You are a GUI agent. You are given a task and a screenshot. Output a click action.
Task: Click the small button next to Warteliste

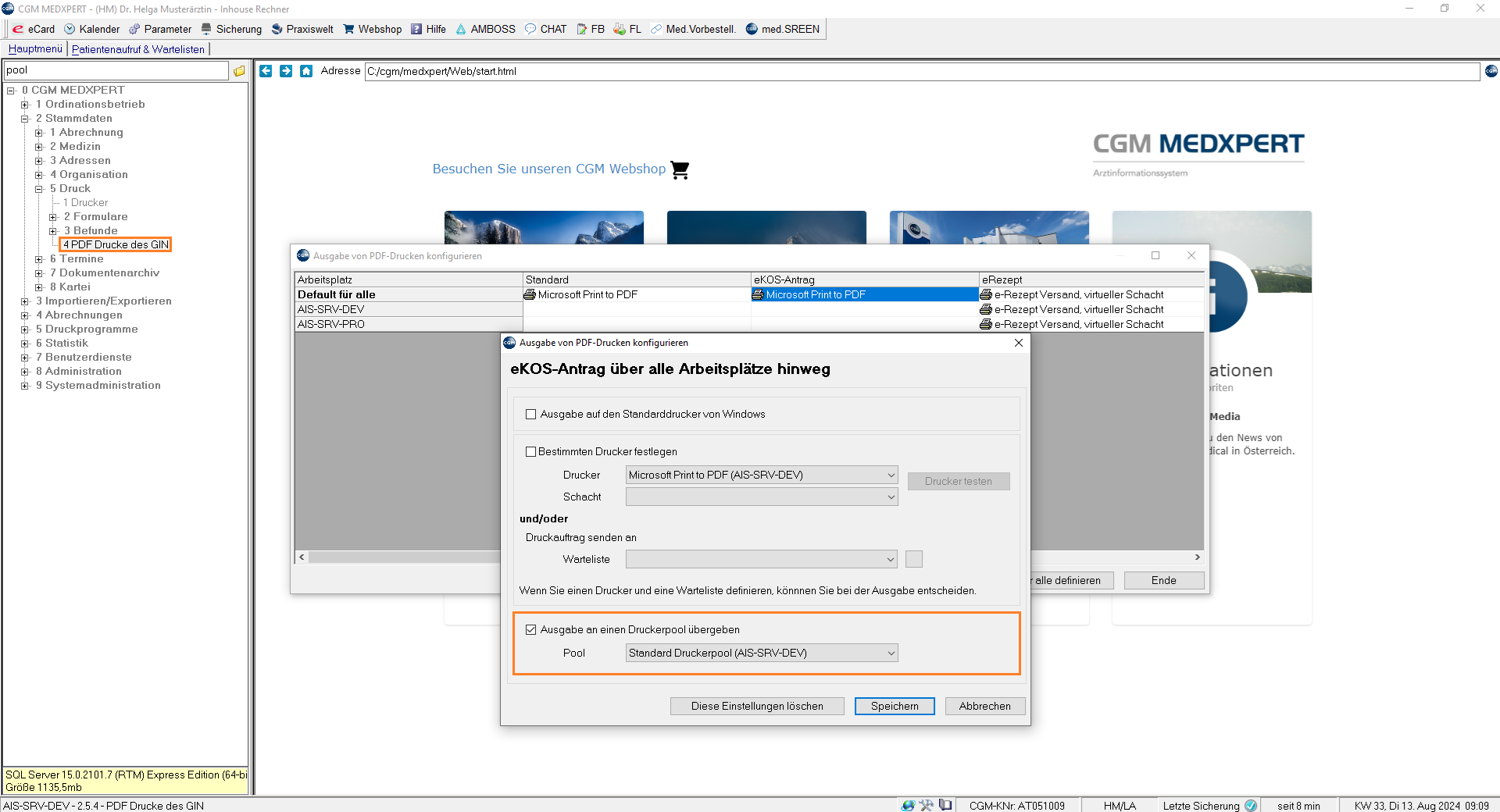click(x=914, y=559)
